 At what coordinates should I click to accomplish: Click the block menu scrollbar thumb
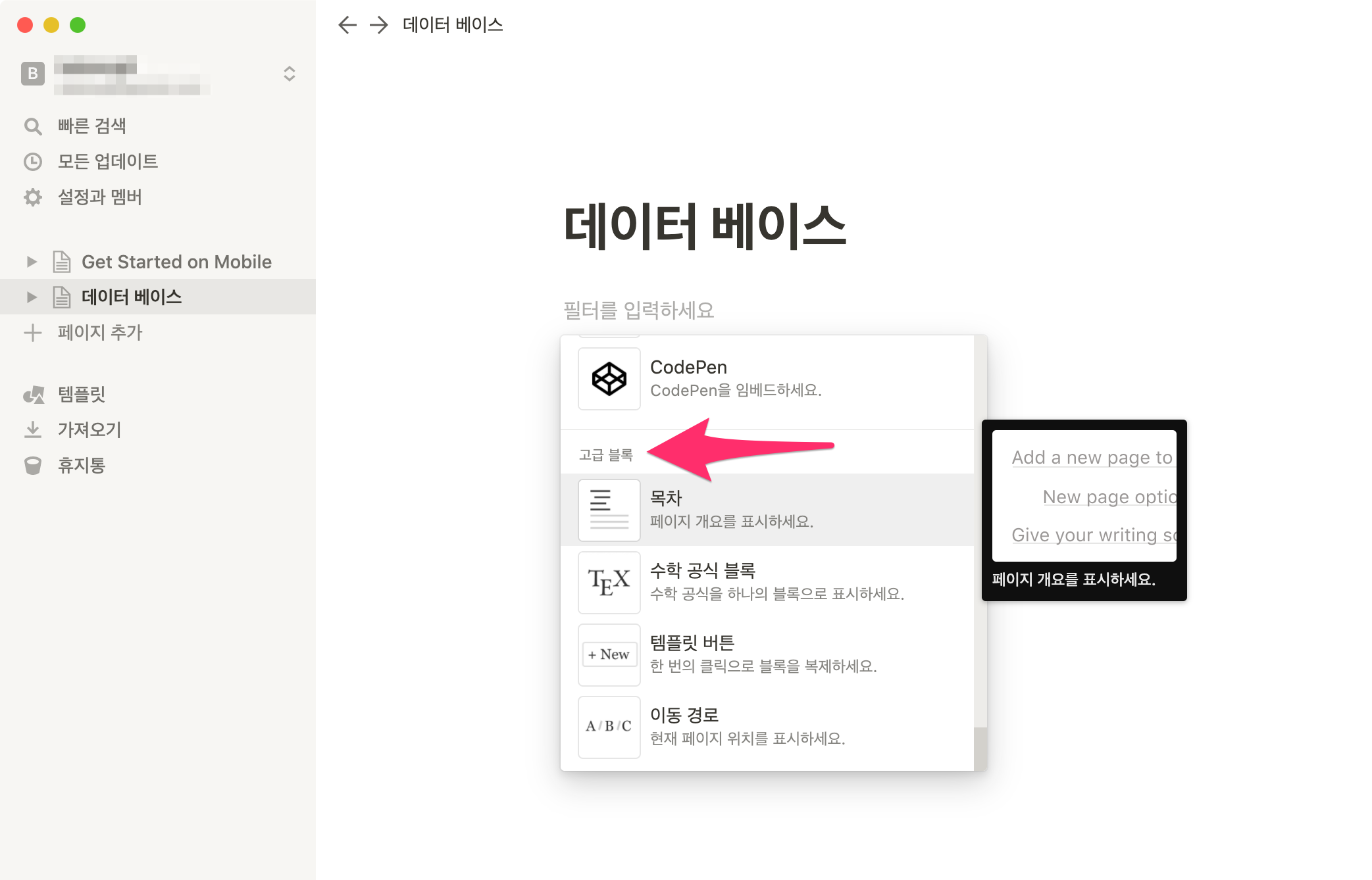980,748
